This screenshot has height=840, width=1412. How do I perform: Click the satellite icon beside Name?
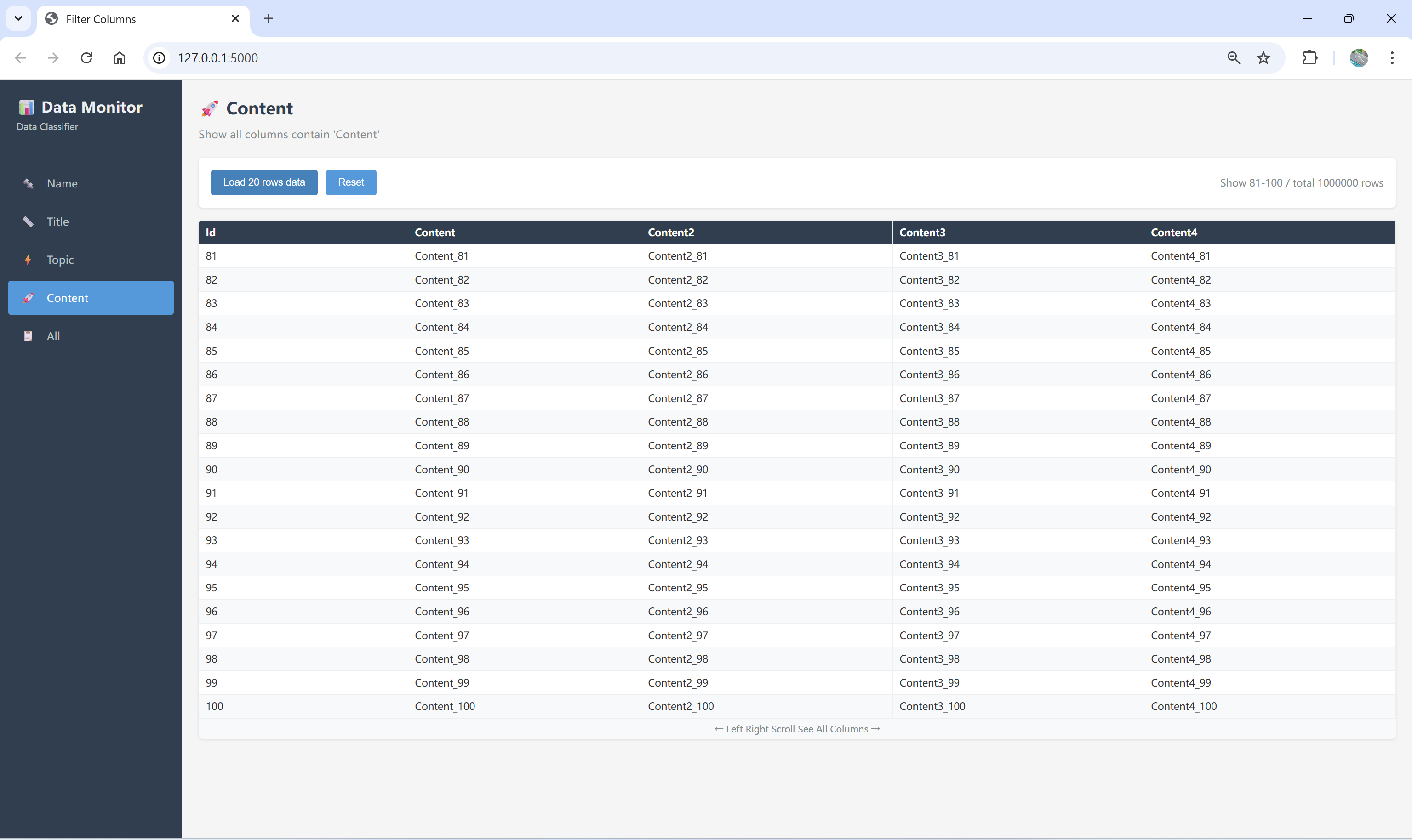28,183
